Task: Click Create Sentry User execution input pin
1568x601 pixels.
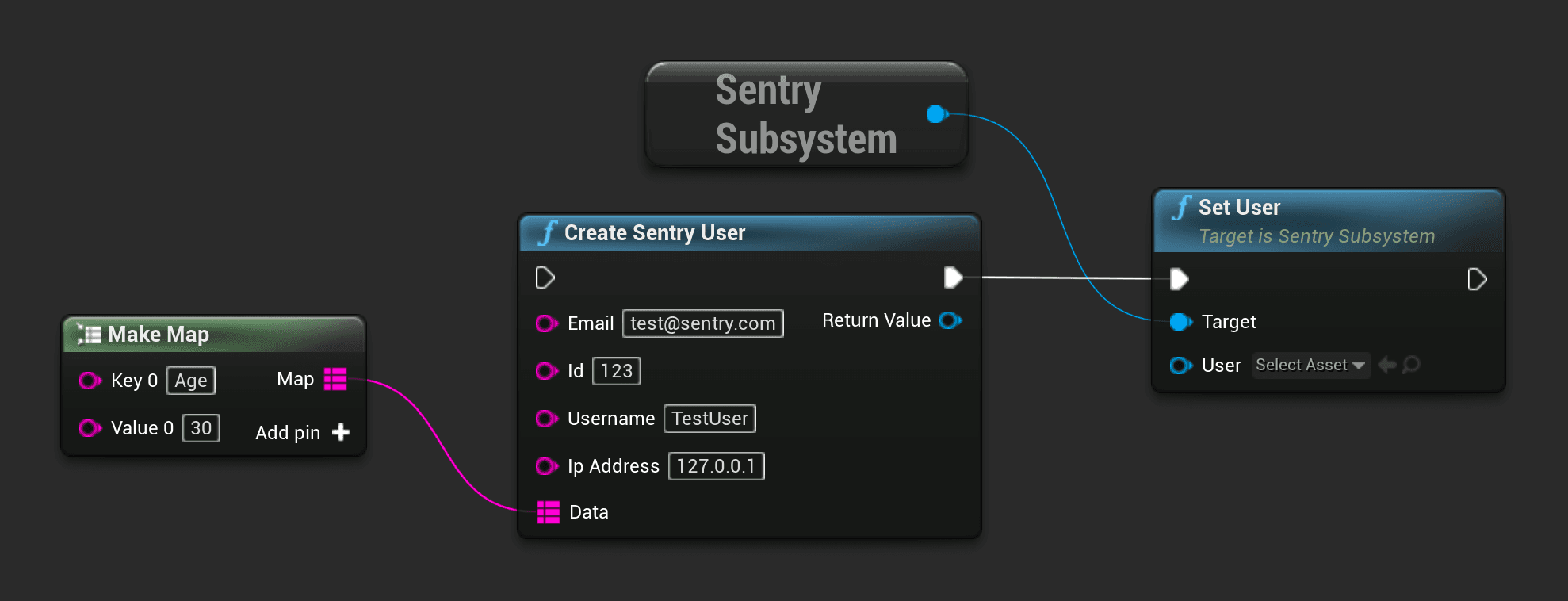Action: pos(545,278)
